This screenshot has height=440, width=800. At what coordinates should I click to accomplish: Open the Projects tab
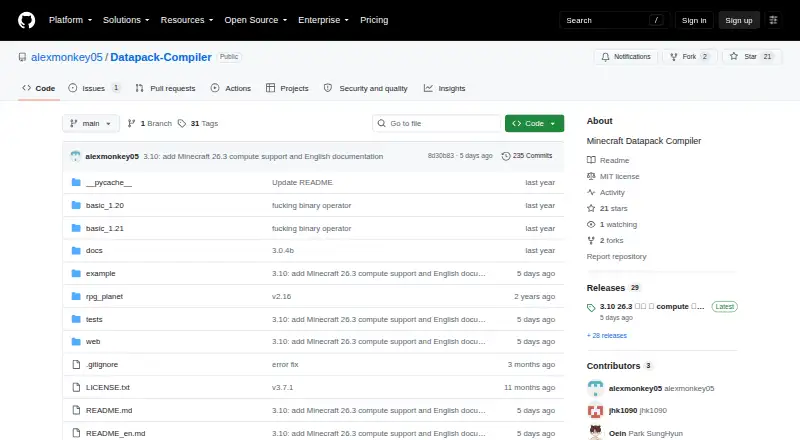pyautogui.click(x=287, y=88)
